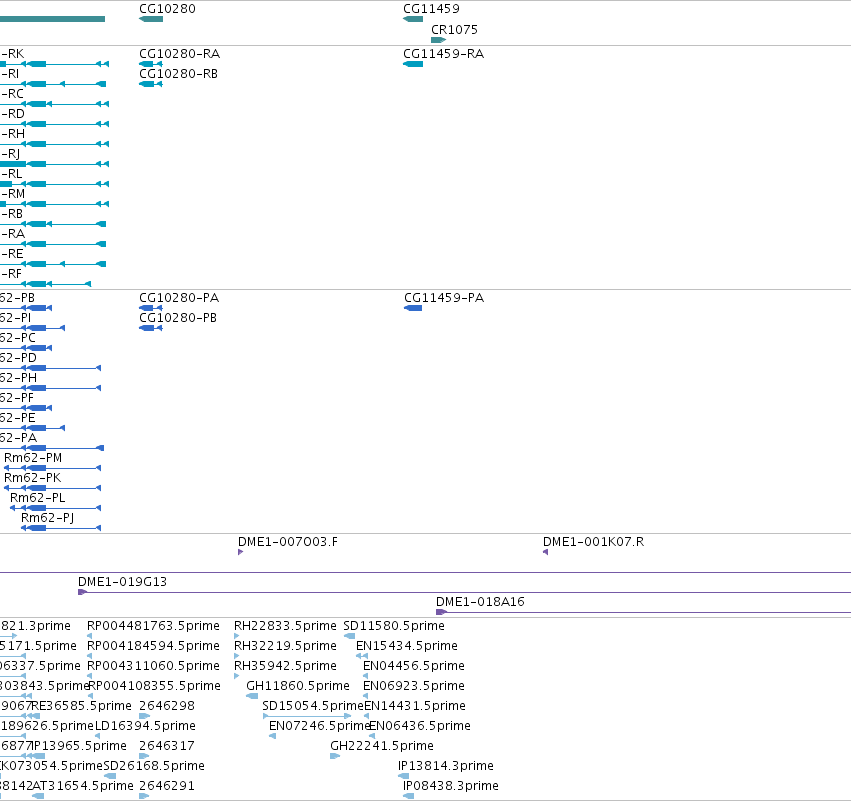
Task: Click protein 'CG10280-PA'
Action: click(179, 298)
